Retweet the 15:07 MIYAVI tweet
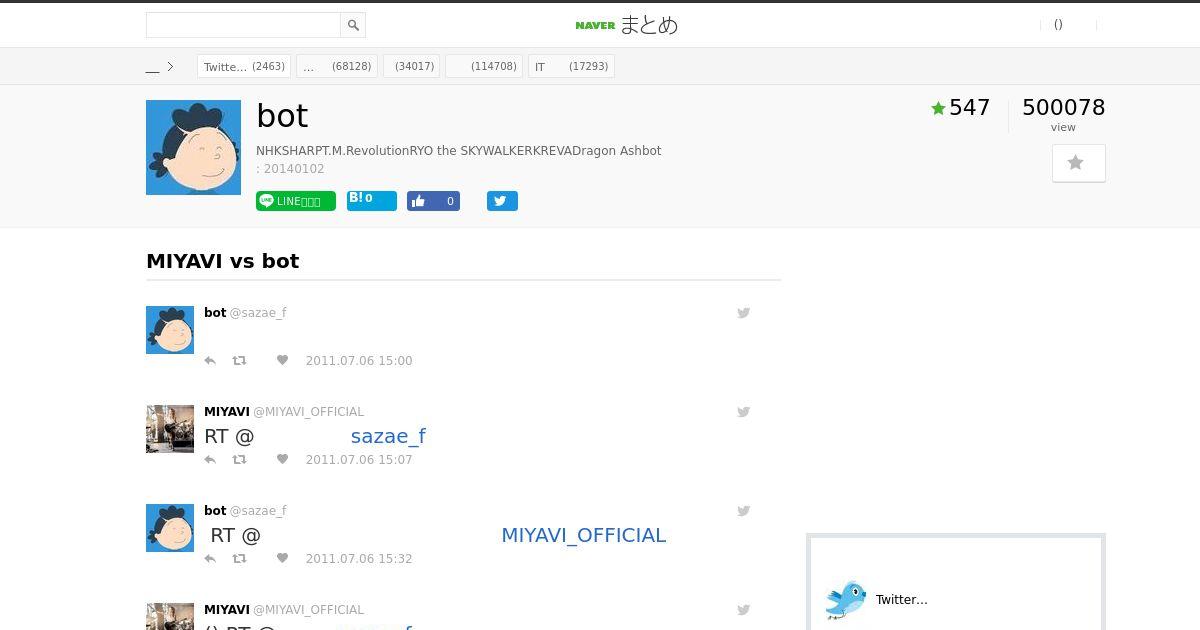The width and height of the screenshot is (1200, 630). 239,460
